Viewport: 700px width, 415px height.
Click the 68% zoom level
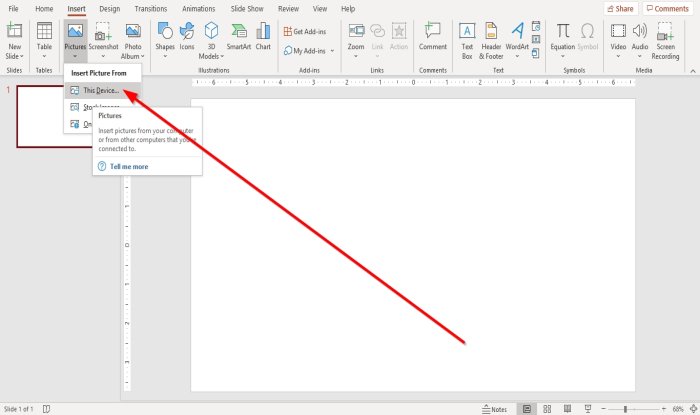tap(678, 409)
